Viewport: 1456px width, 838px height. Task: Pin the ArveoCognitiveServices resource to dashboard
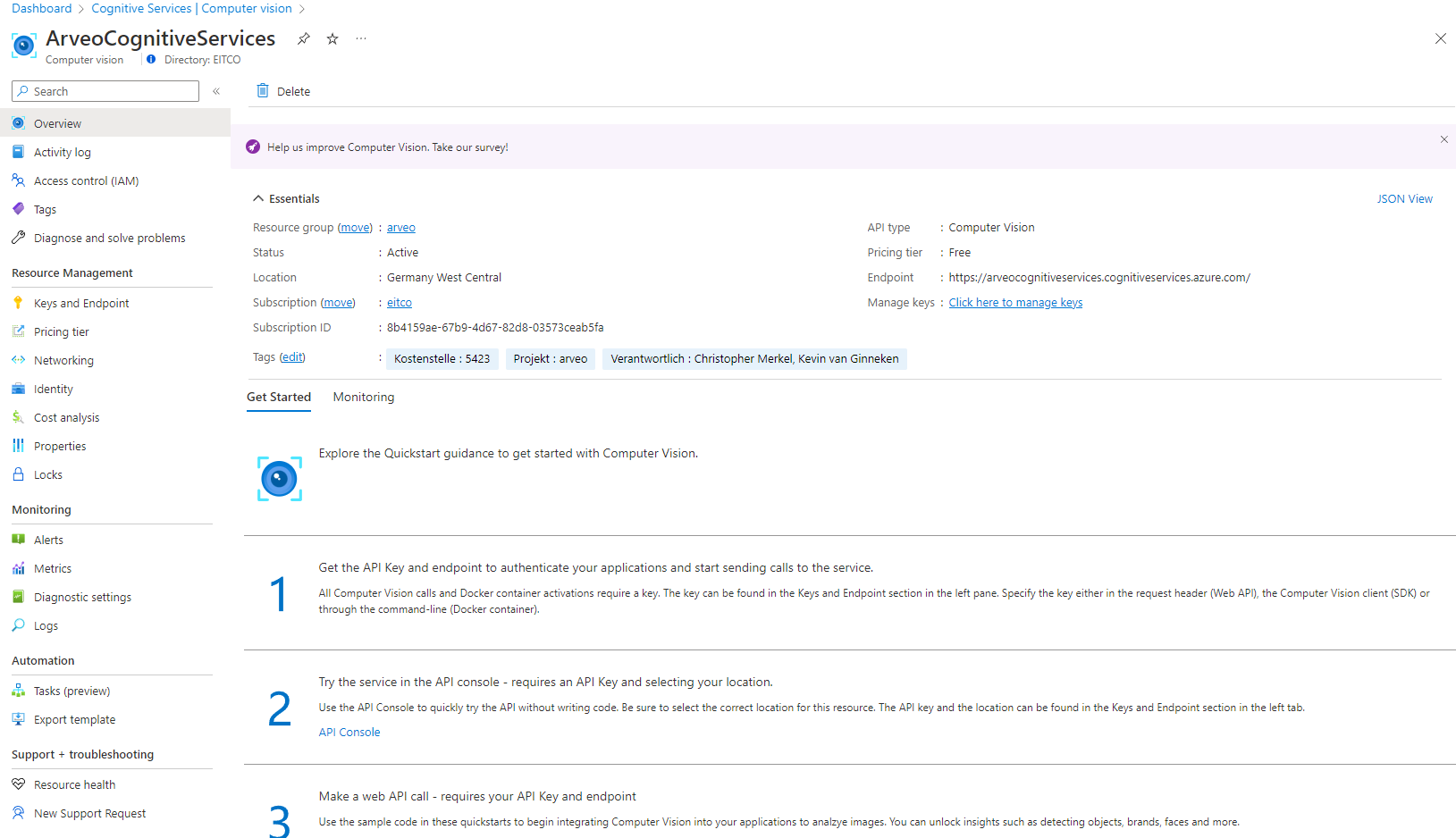[304, 38]
